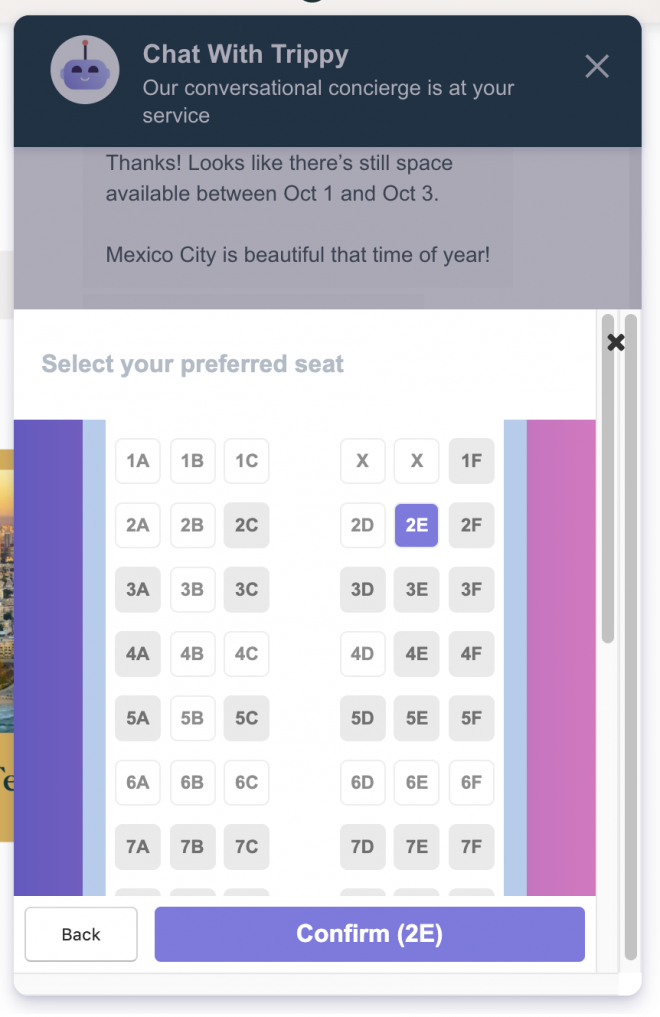Click the Trippy robot avatar icon

click(x=85, y=69)
